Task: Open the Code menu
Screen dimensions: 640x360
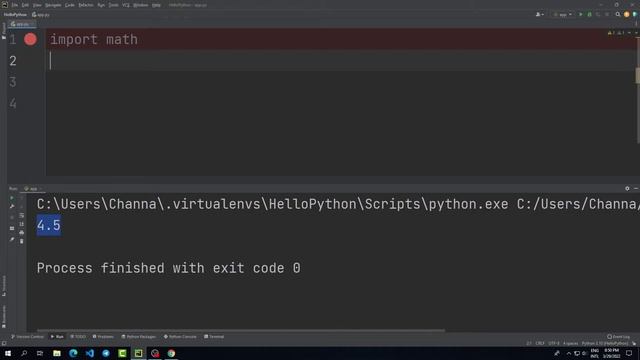Action: pos(70,5)
